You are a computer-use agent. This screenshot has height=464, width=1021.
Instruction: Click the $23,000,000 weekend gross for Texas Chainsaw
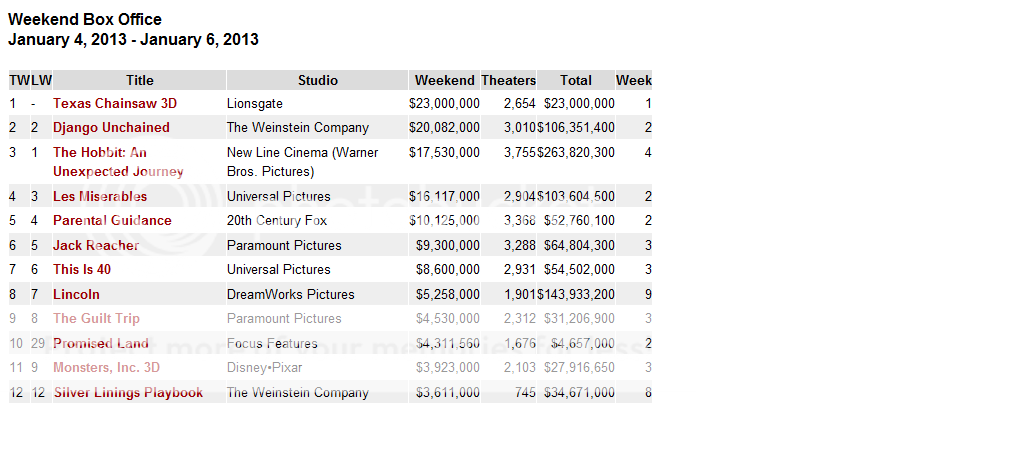point(444,103)
